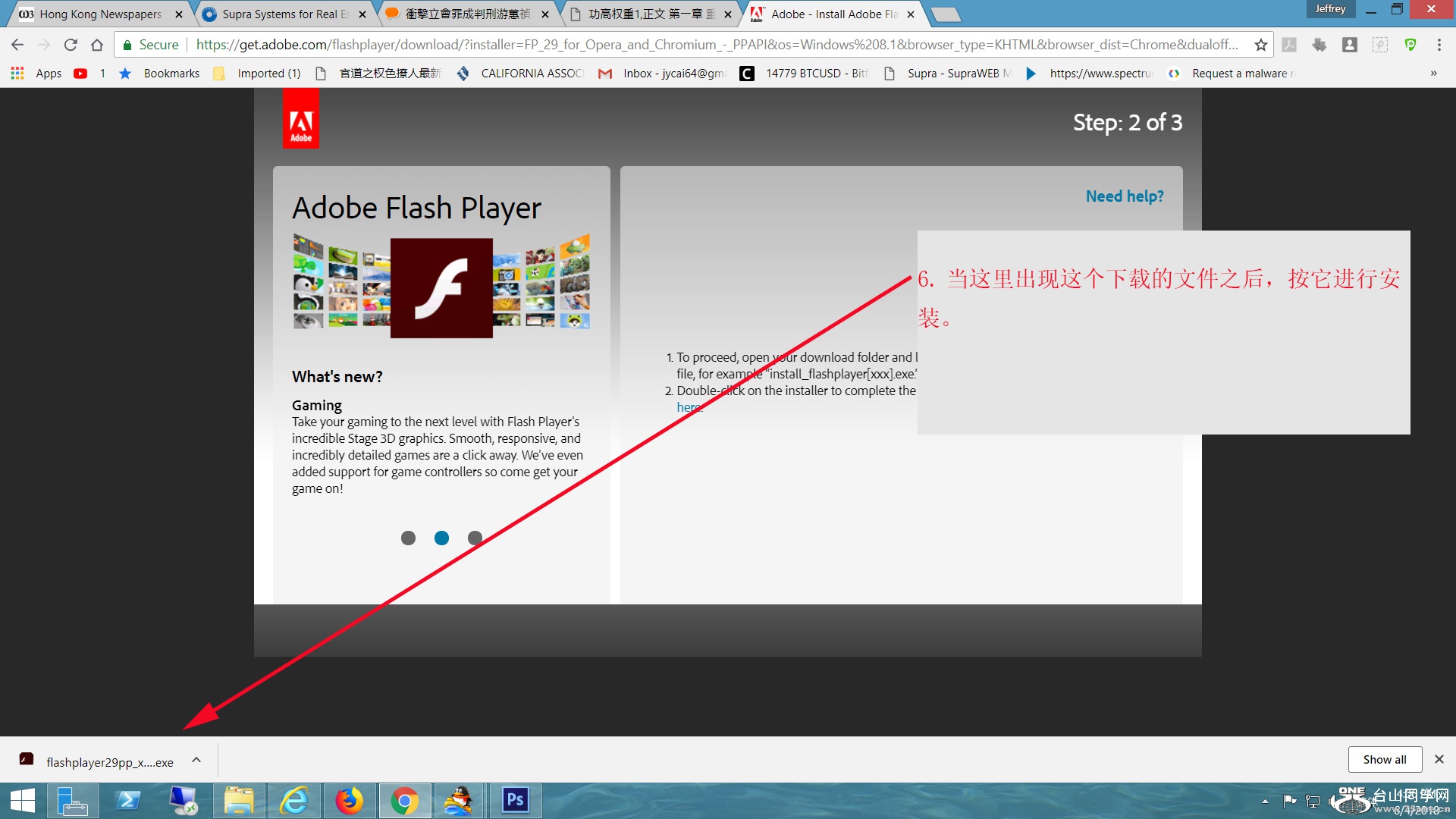This screenshot has height=819, width=1456.
Task: Open 官道之权色撩人 bookmark
Action: (378, 74)
